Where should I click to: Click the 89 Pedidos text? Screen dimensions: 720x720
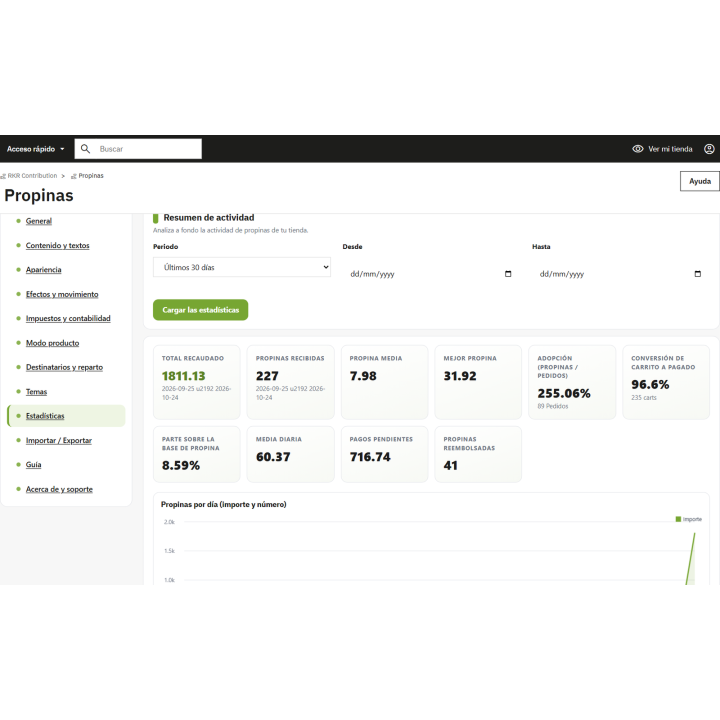click(x=553, y=406)
